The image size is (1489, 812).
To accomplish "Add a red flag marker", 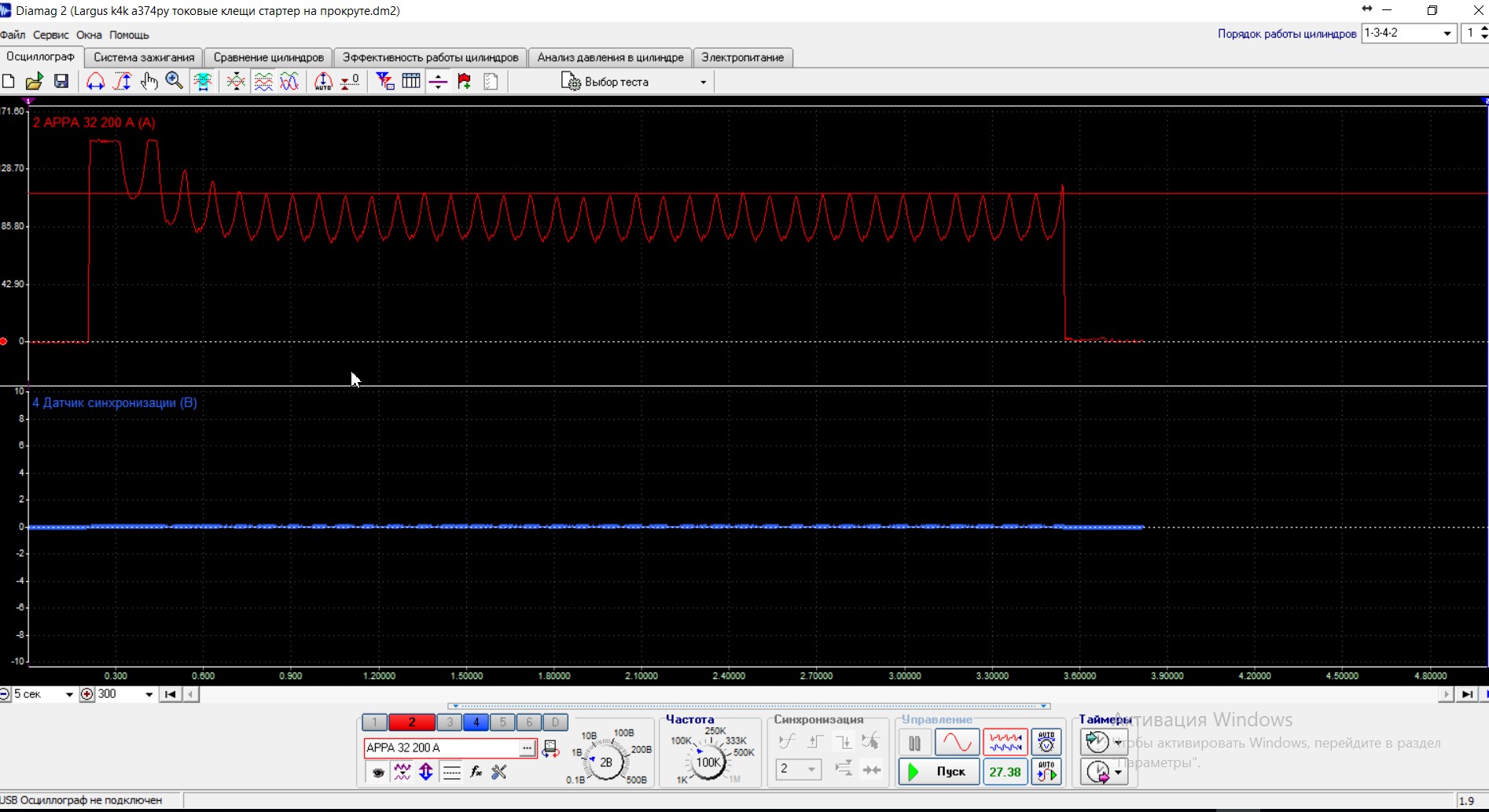I will point(465,82).
